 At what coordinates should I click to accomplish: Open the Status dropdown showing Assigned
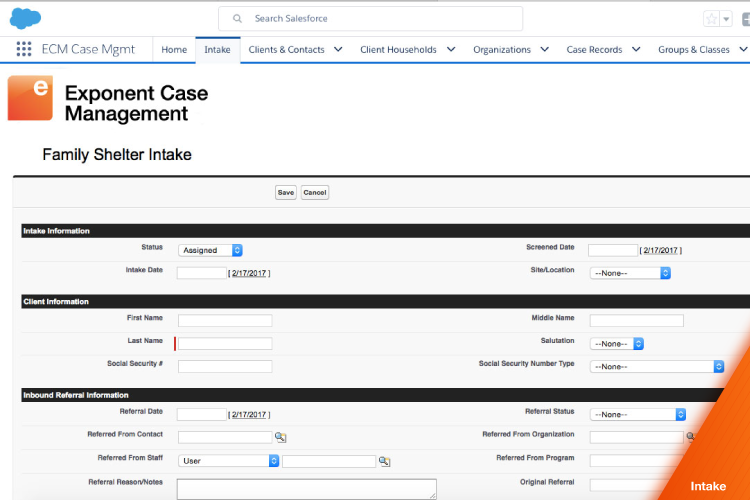(210, 250)
